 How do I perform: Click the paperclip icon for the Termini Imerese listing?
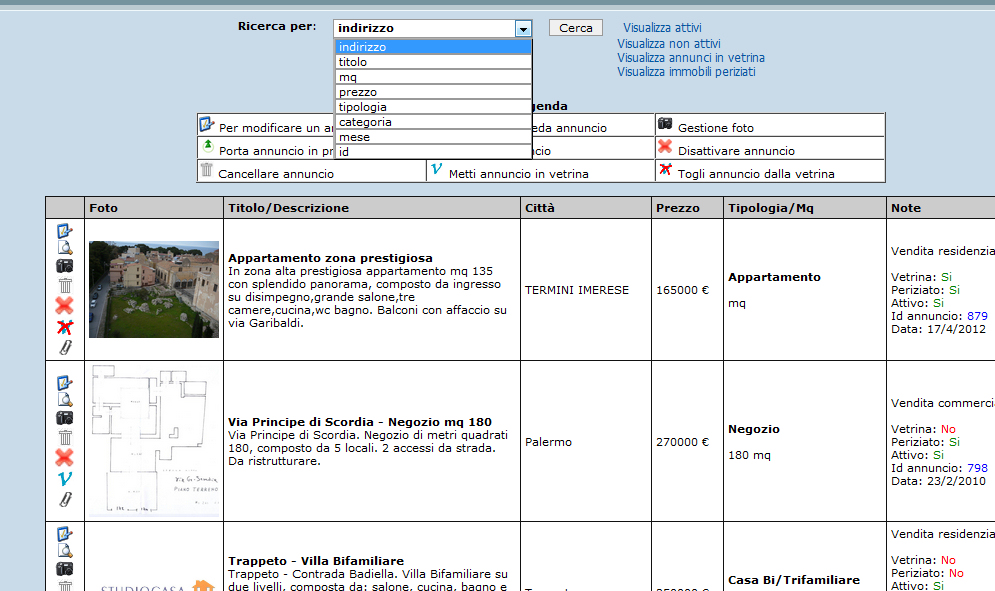pos(65,347)
